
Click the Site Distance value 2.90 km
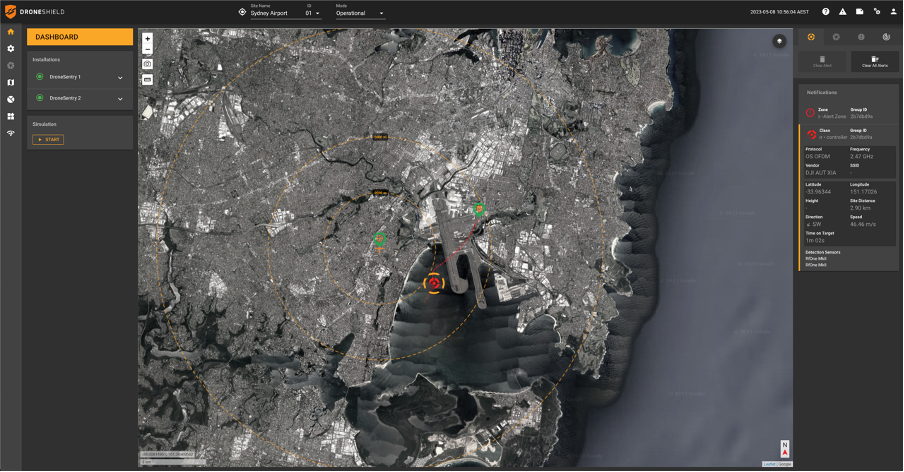tap(860, 207)
